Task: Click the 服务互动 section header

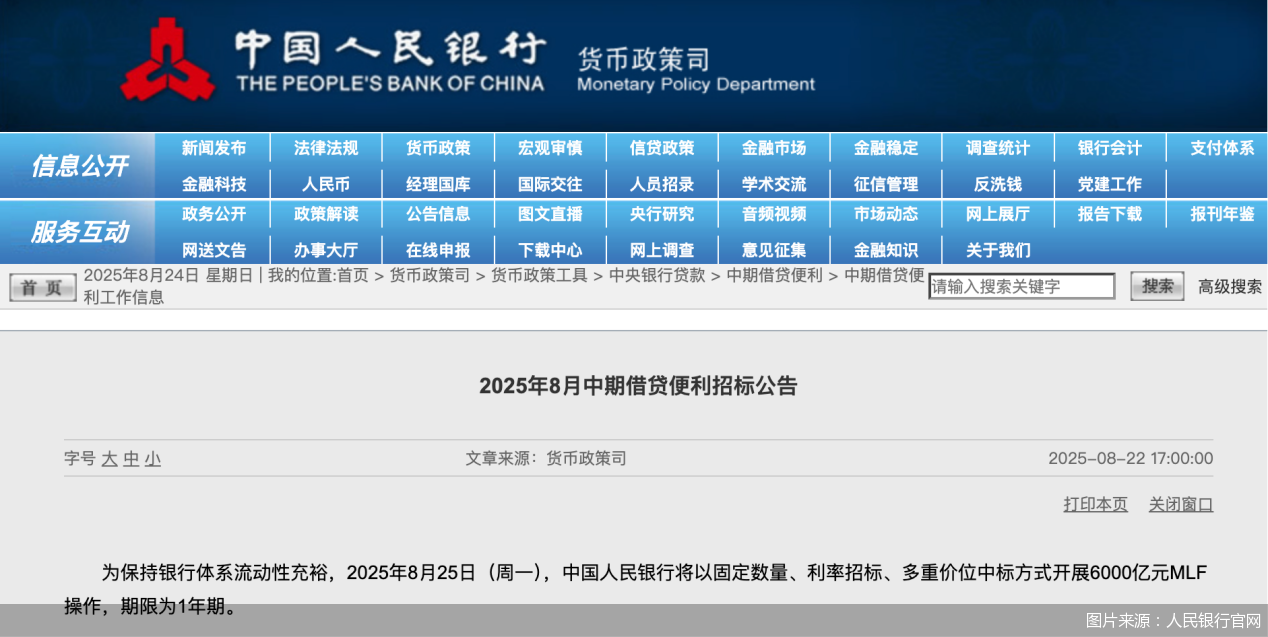Action: tap(79, 232)
